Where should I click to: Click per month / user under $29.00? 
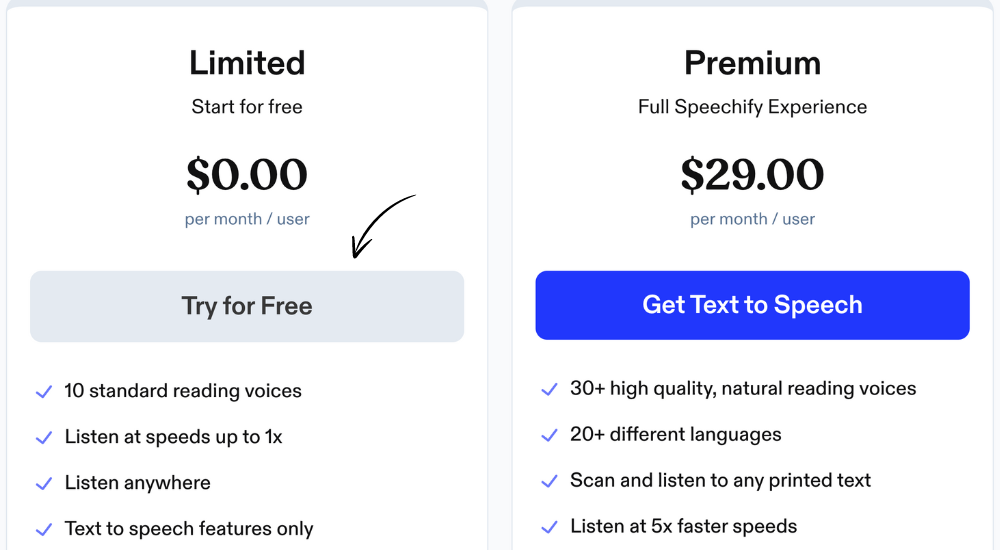pyautogui.click(x=752, y=219)
